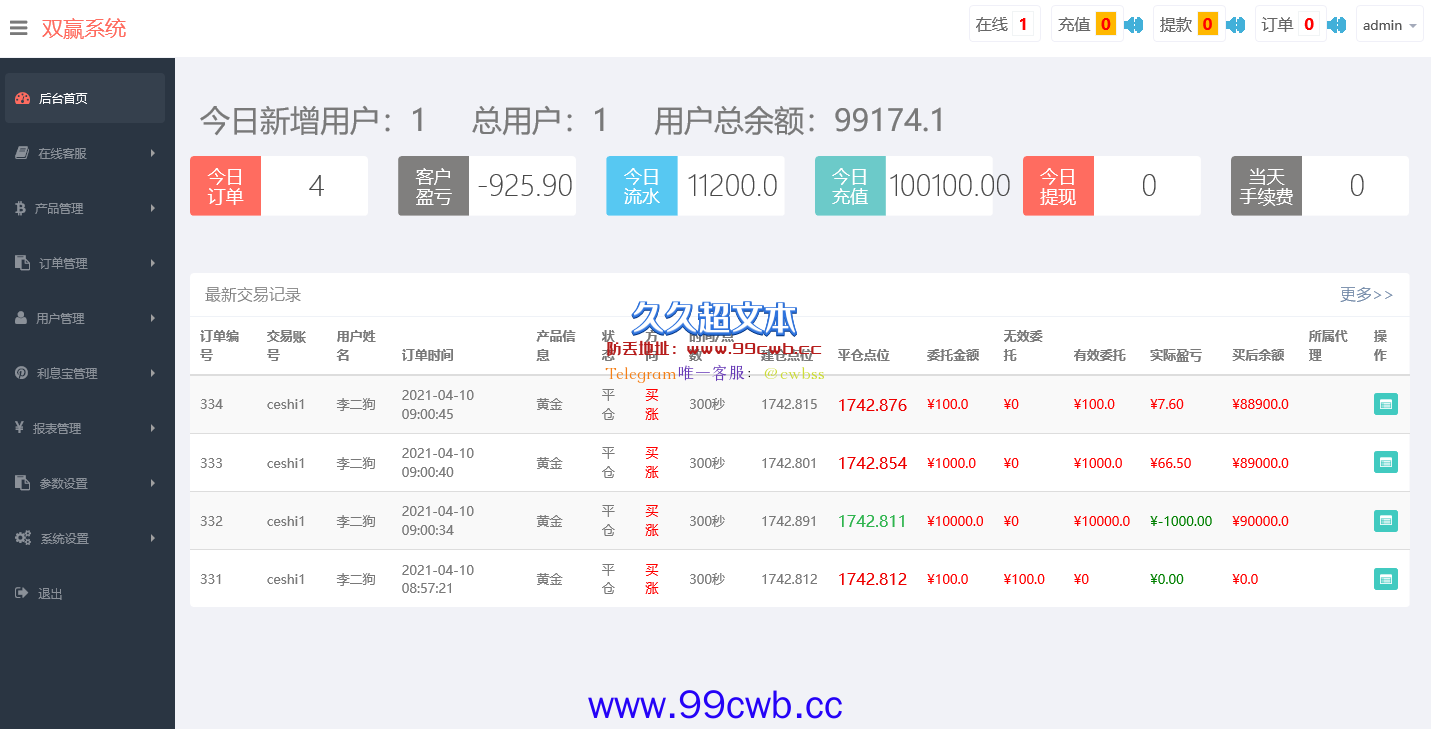1431x729 pixels.
Task: Click the 今日流水 blue card
Action: click(695, 186)
